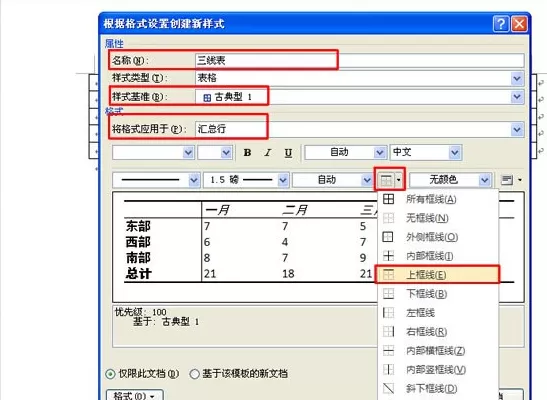Expand the cell alignment dropdown arrow
This screenshot has width=547, height=400.
520,180
